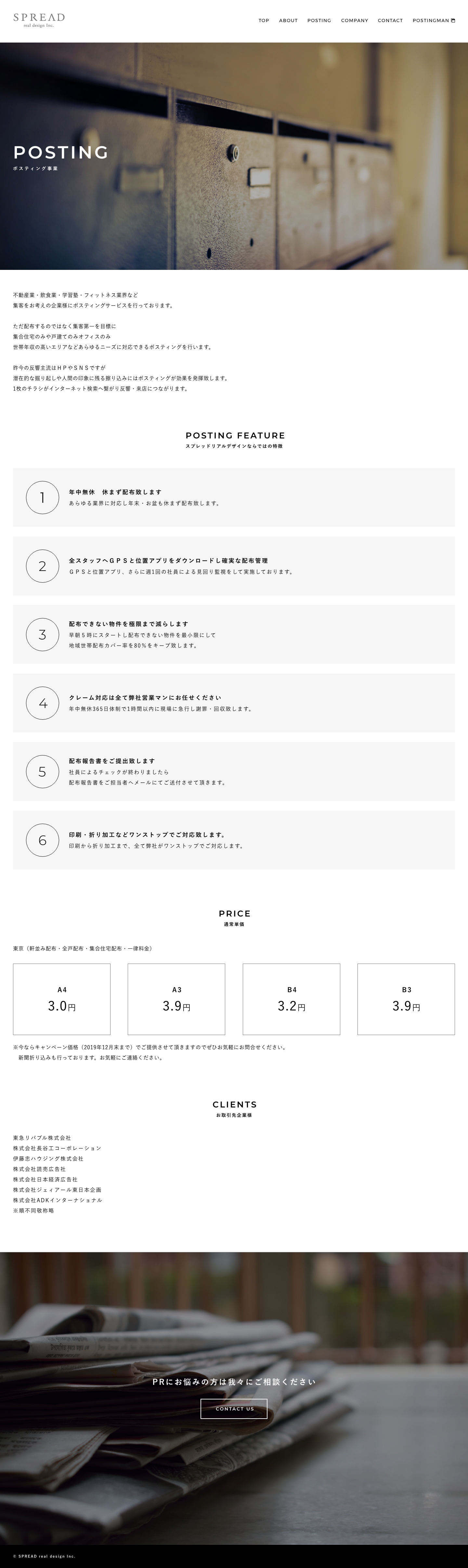Select POSTING in the navigation bar
Screen dimensions: 468x1568
point(319,21)
